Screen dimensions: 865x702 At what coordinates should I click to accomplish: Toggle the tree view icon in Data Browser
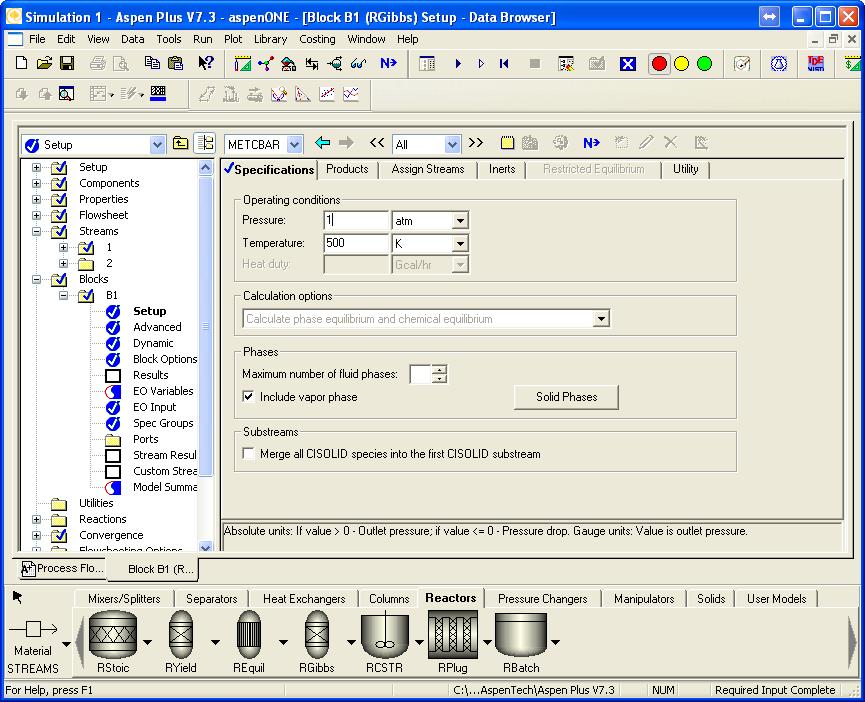click(x=205, y=143)
